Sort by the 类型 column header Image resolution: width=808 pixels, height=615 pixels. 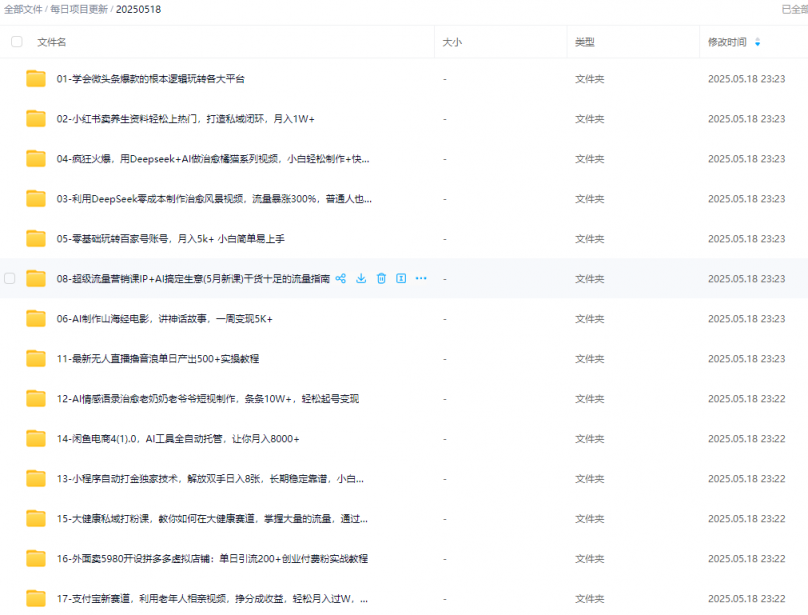(584, 42)
